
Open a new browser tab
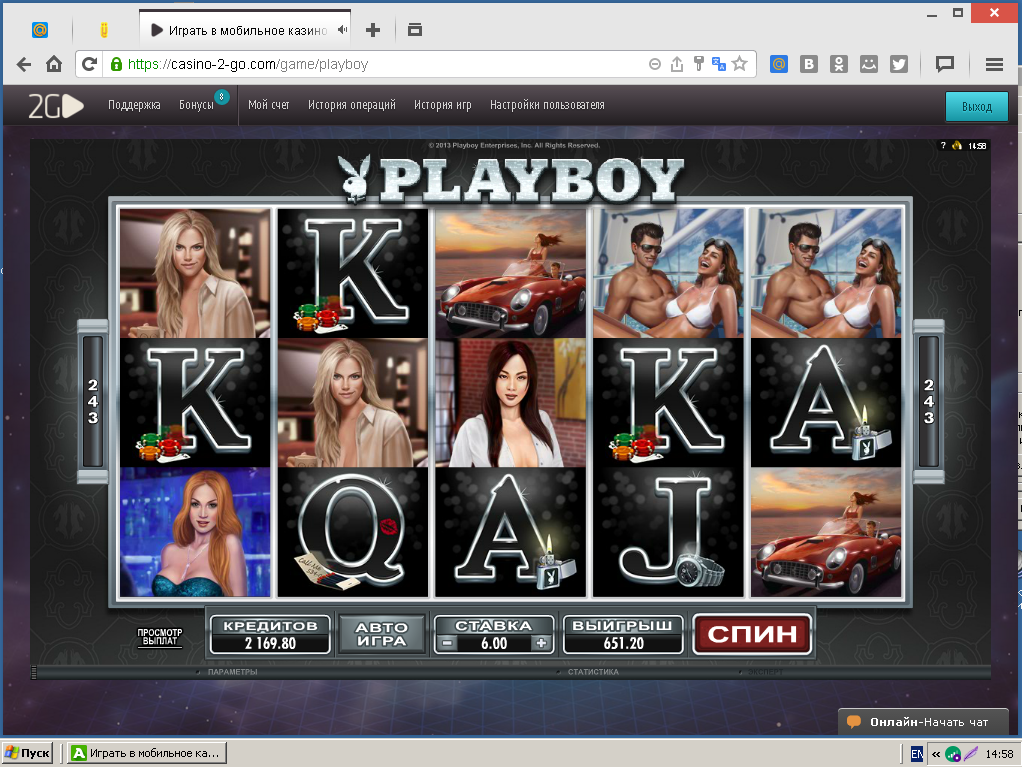[x=373, y=30]
